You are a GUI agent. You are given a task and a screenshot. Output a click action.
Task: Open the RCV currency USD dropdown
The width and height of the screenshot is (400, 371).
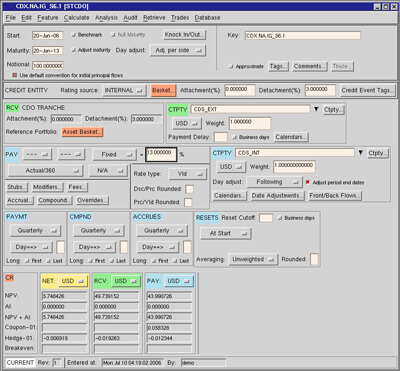coord(126,281)
